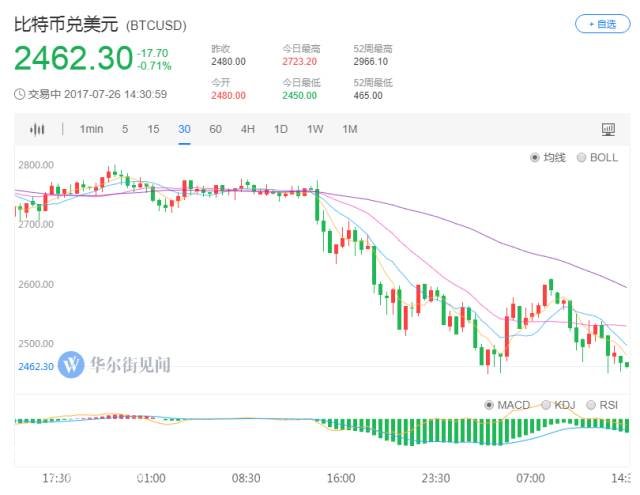The height and width of the screenshot is (495, 640).
Task: Select the 均线 moving average radio button
Action: click(535, 158)
